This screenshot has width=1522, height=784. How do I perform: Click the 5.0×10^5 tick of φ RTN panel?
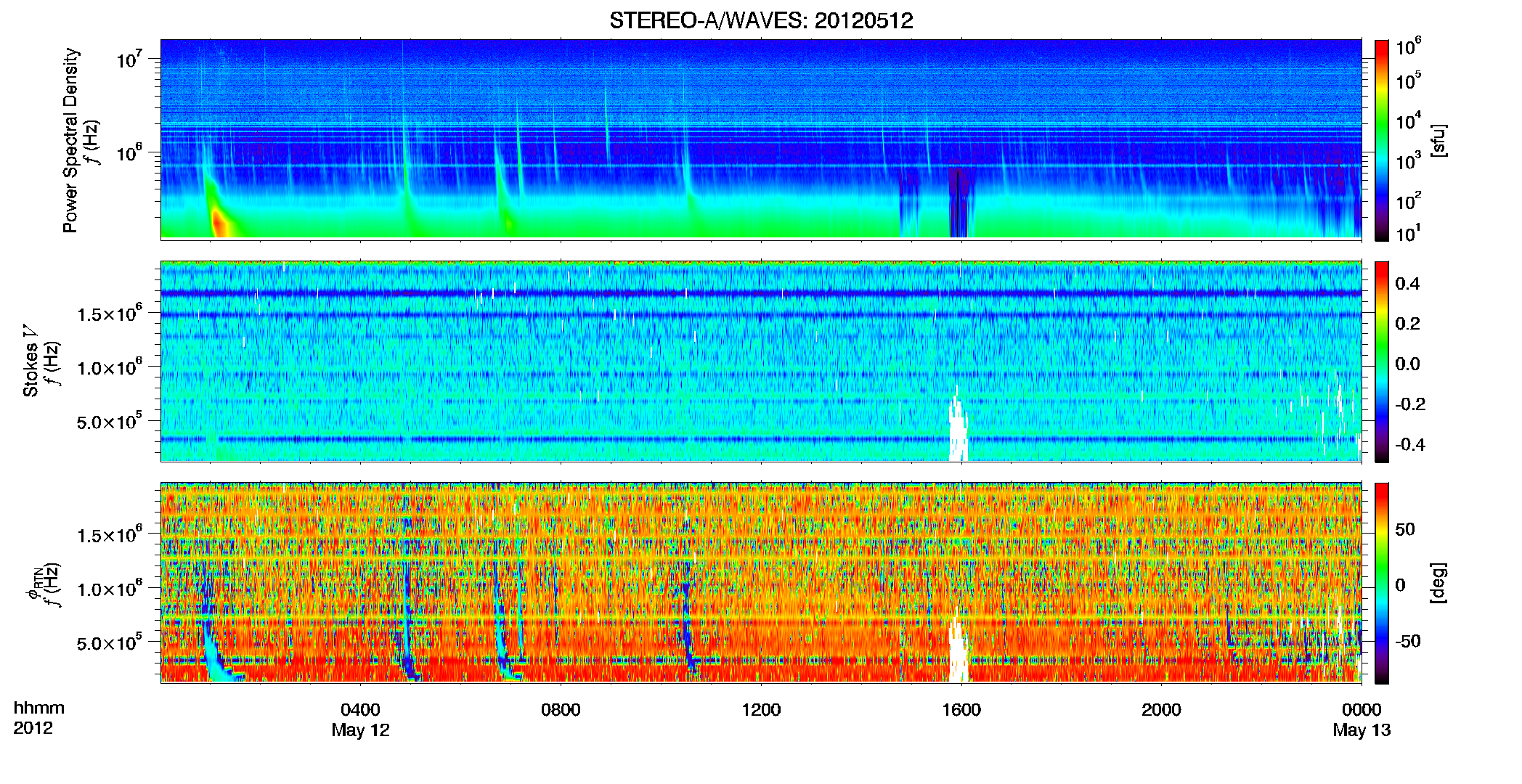pyautogui.click(x=110, y=642)
